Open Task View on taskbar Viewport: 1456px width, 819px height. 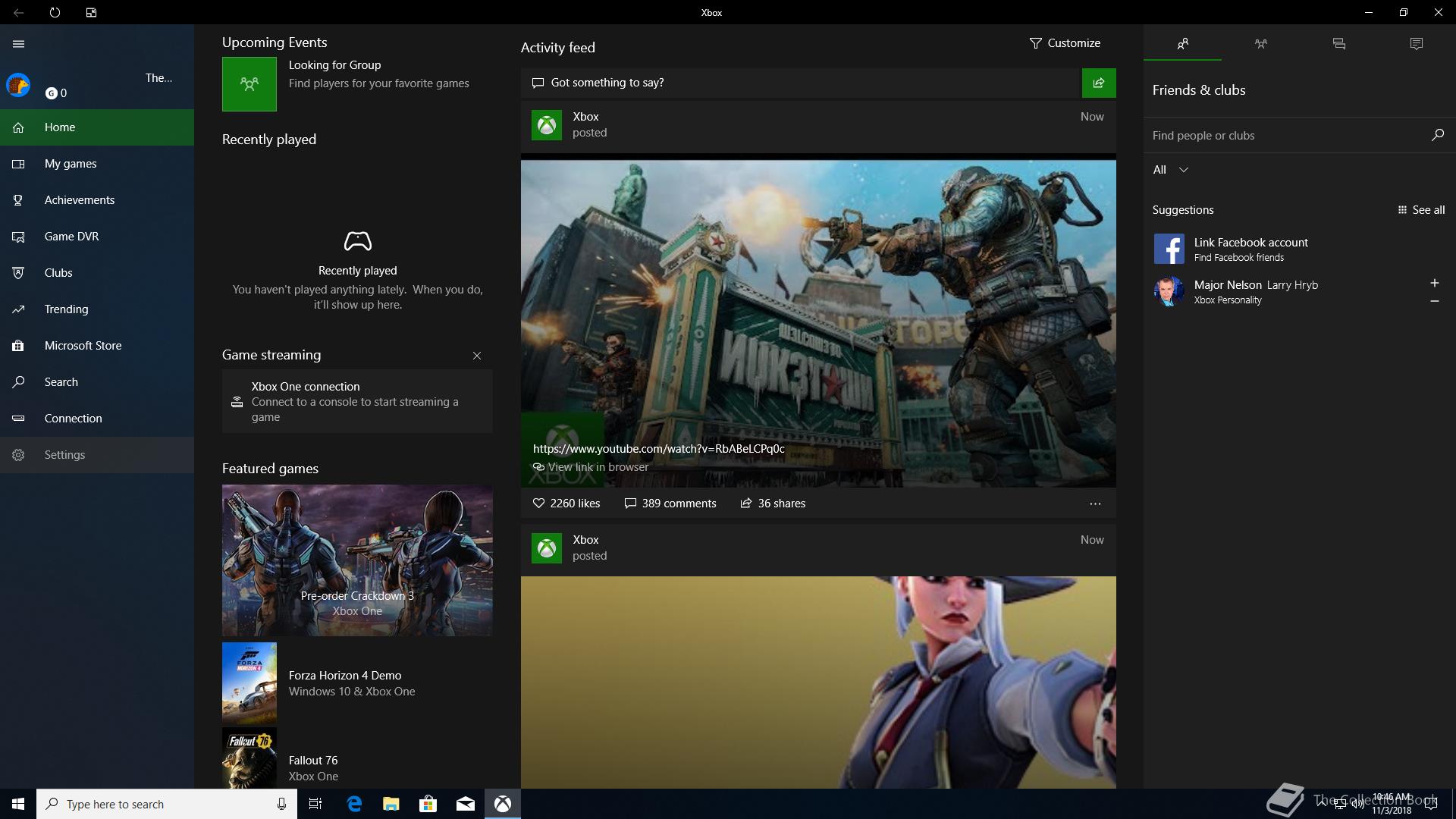[315, 804]
